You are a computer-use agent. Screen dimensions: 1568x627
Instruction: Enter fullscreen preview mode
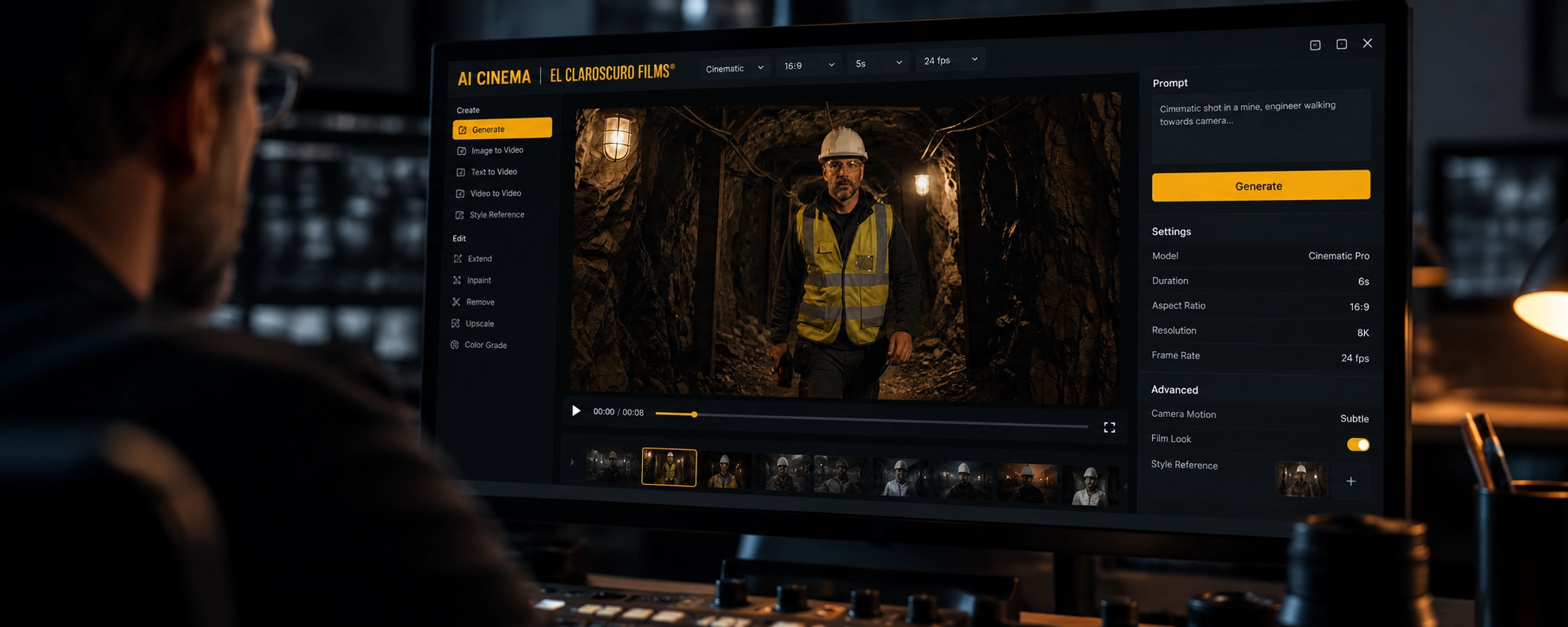1109,427
